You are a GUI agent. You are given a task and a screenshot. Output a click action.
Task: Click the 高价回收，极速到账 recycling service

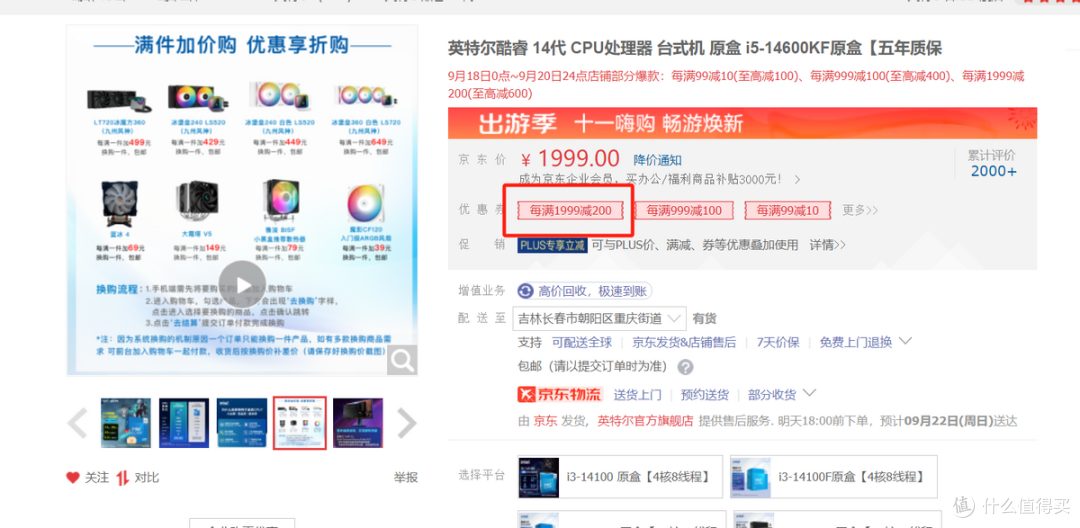[585, 291]
